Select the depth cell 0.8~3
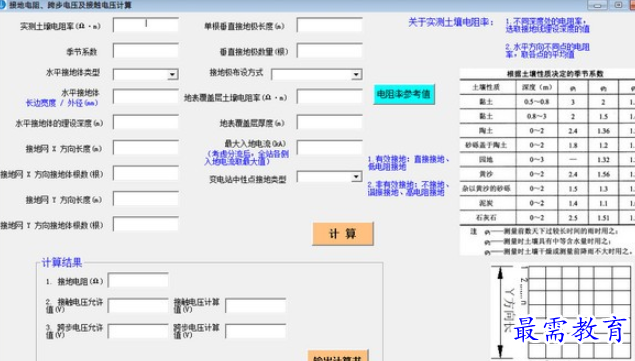Viewport: 635px width, 361px height. point(537,117)
